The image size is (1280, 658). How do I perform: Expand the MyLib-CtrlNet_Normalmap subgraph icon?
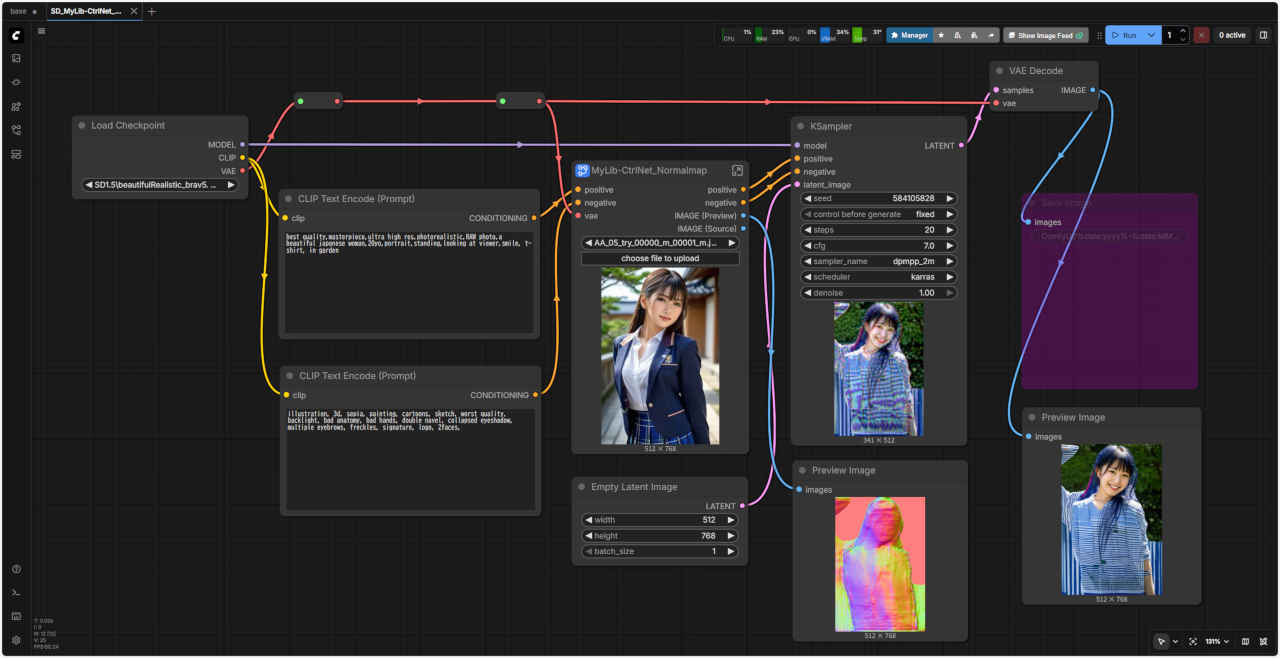[737, 171]
